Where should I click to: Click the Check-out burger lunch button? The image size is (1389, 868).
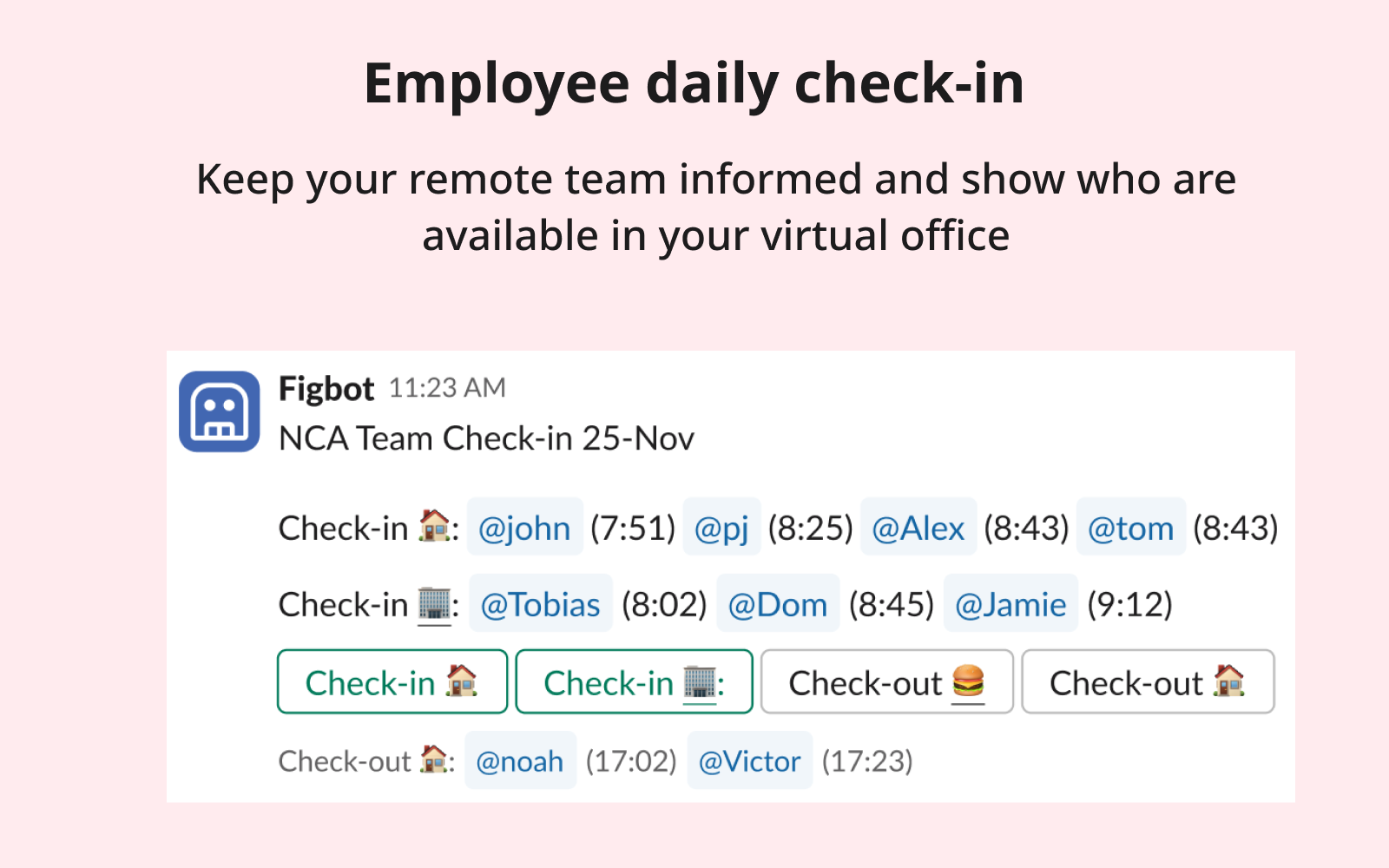coord(886,682)
